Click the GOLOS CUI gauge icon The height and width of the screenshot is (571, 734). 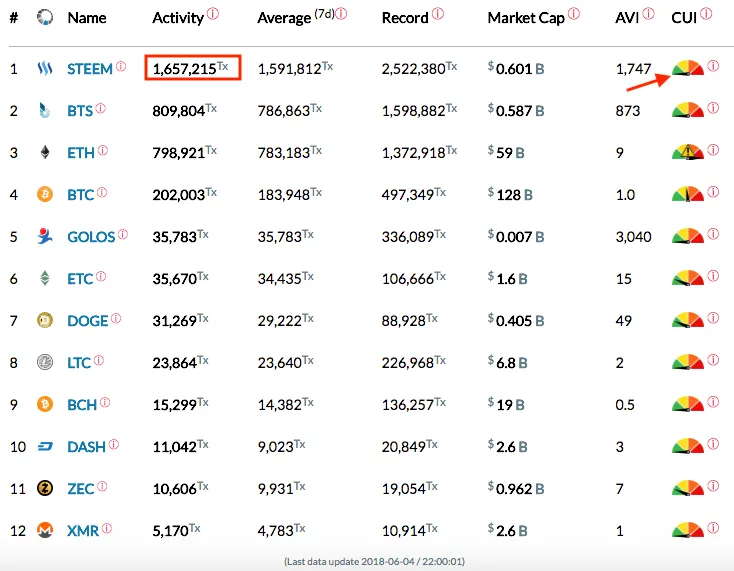point(688,236)
